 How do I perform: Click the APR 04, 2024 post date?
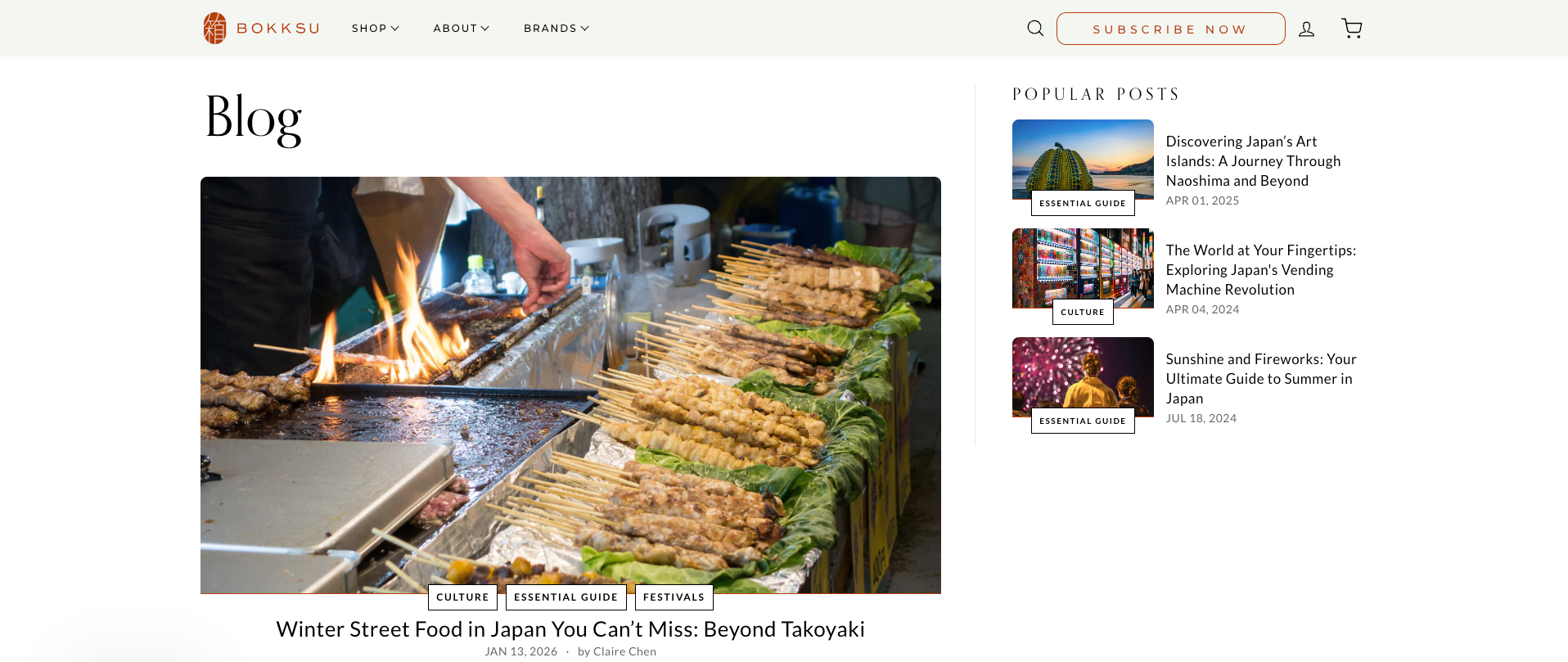point(1202,309)
